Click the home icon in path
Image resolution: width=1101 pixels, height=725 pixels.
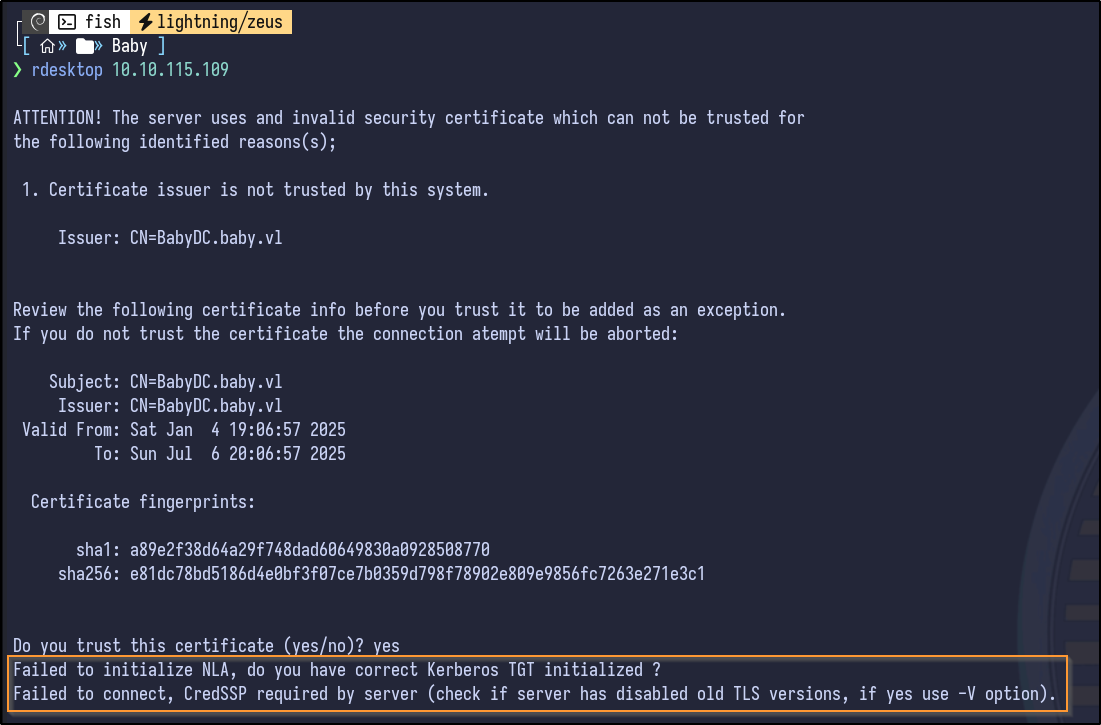tap(47, 46)
